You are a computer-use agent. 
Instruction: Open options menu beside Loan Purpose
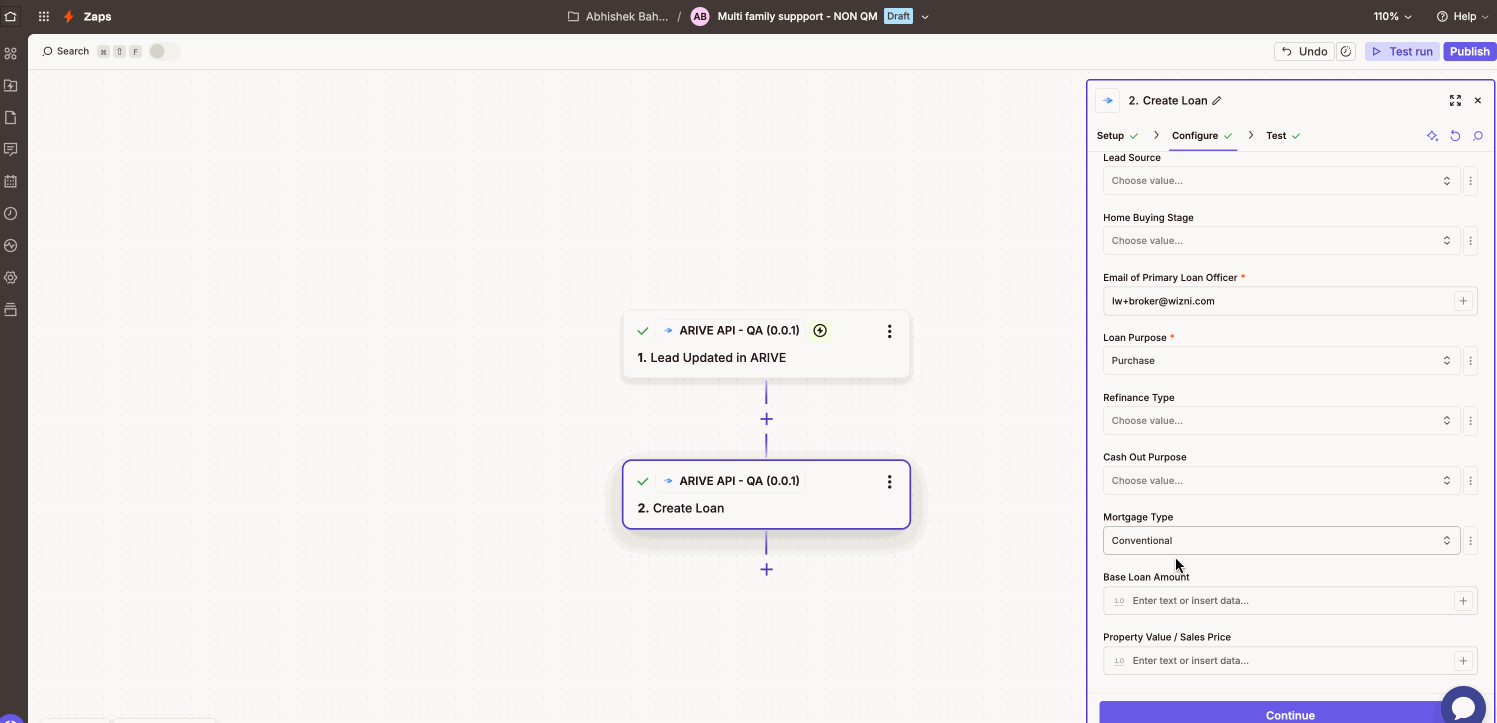click(x=1470, y=361)
